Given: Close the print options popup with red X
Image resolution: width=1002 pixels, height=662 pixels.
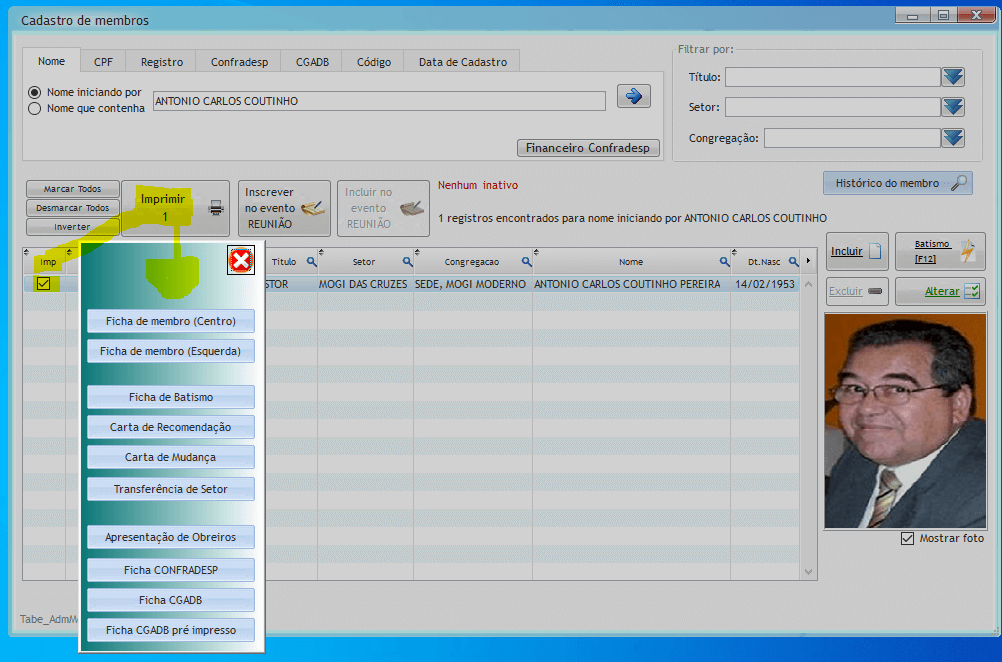Looking at the screenshot, I should coord(241,261).
